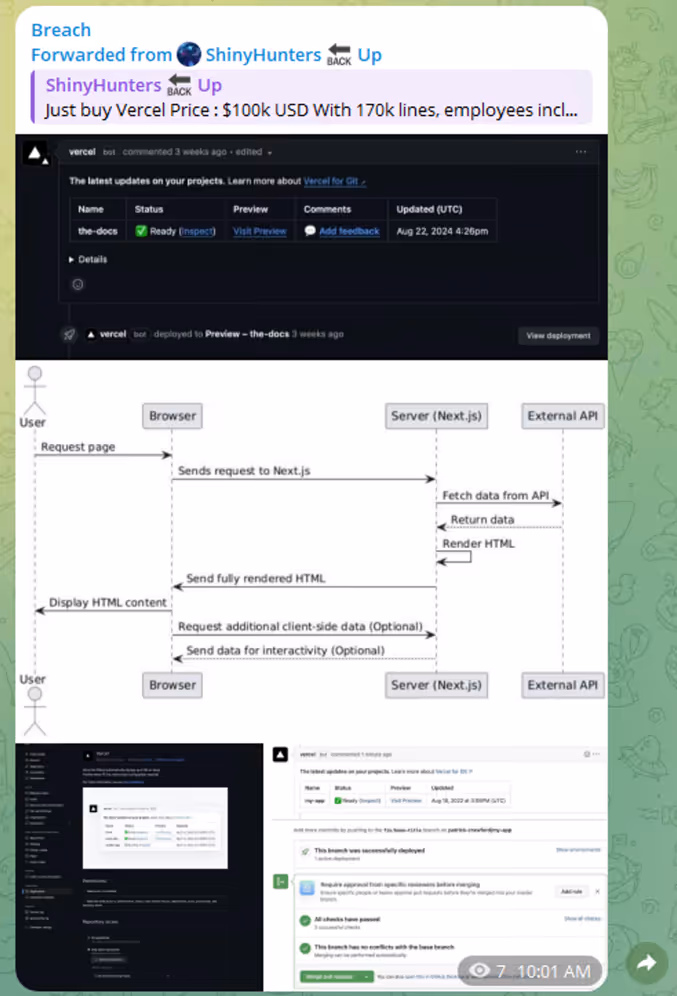Click the Aug 22, 2024 4:26pm cell
This screenshot has width=677, height=996.
click(442, 231)
